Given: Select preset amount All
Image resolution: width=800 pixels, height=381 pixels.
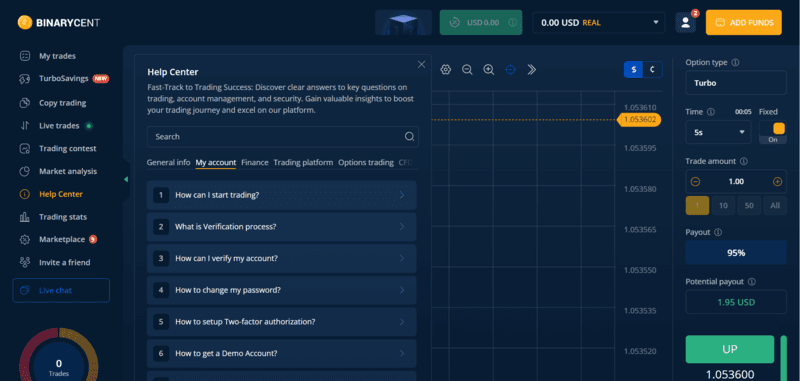Looking at the screenshot, I should (775, 206).
